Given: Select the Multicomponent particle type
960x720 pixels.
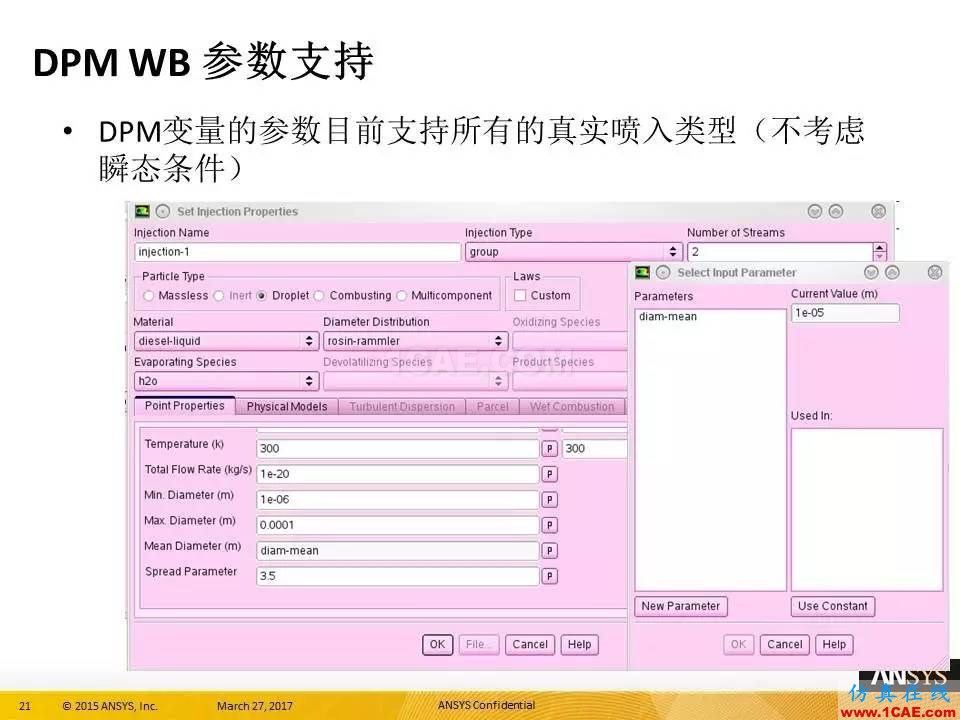Looking at the screenshot, I should [401, 296].
